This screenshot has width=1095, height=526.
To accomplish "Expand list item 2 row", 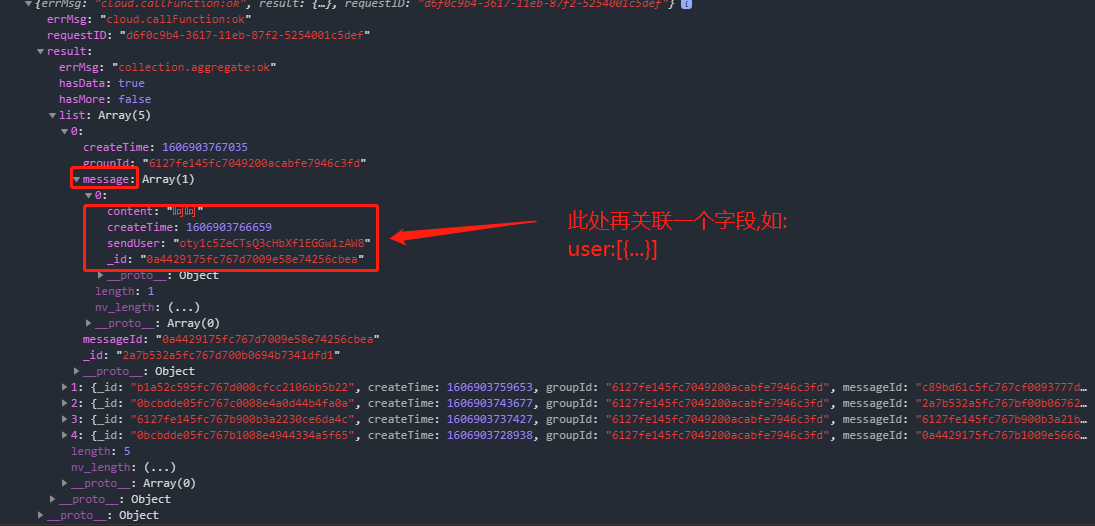I will pyautogui.click(x=64, y=403).
